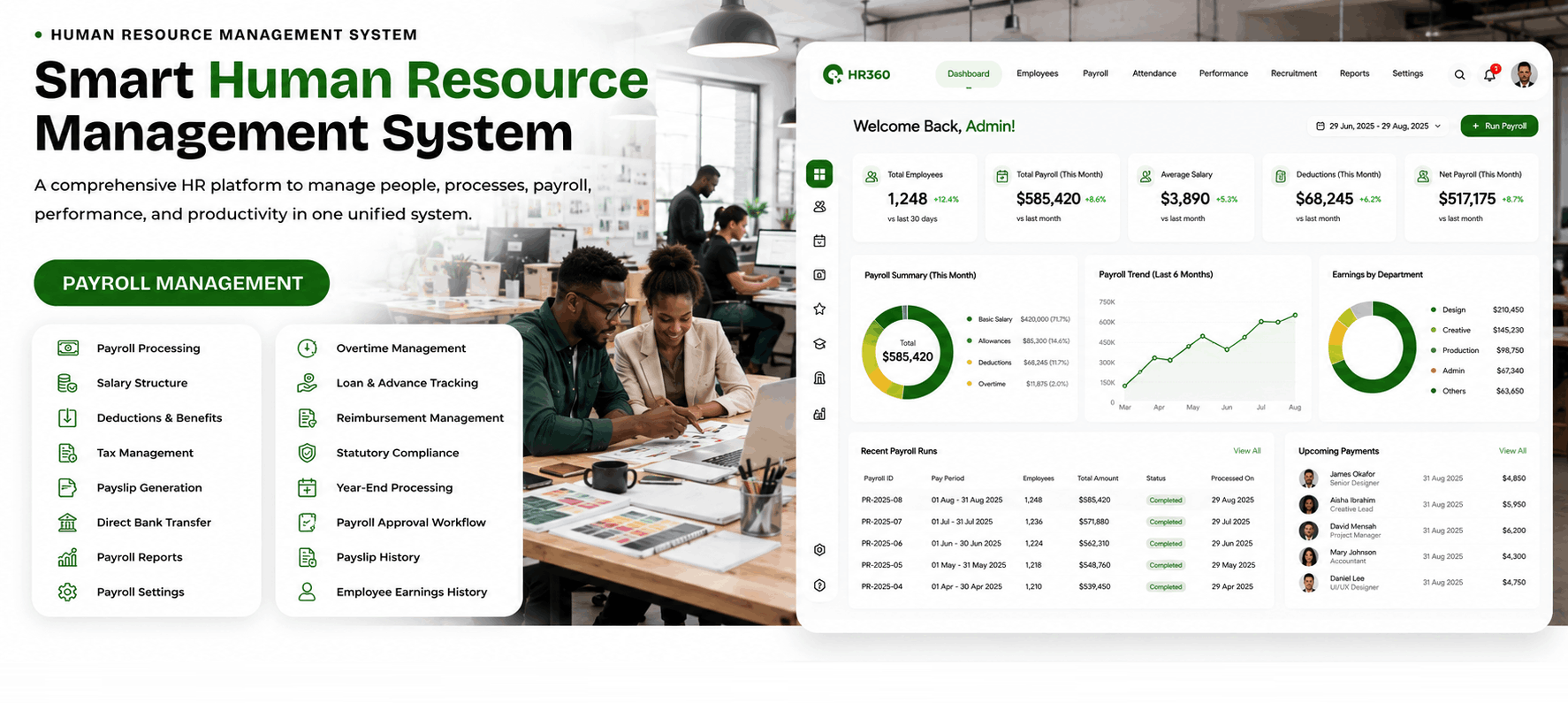Open the Employees tab

1037,73
